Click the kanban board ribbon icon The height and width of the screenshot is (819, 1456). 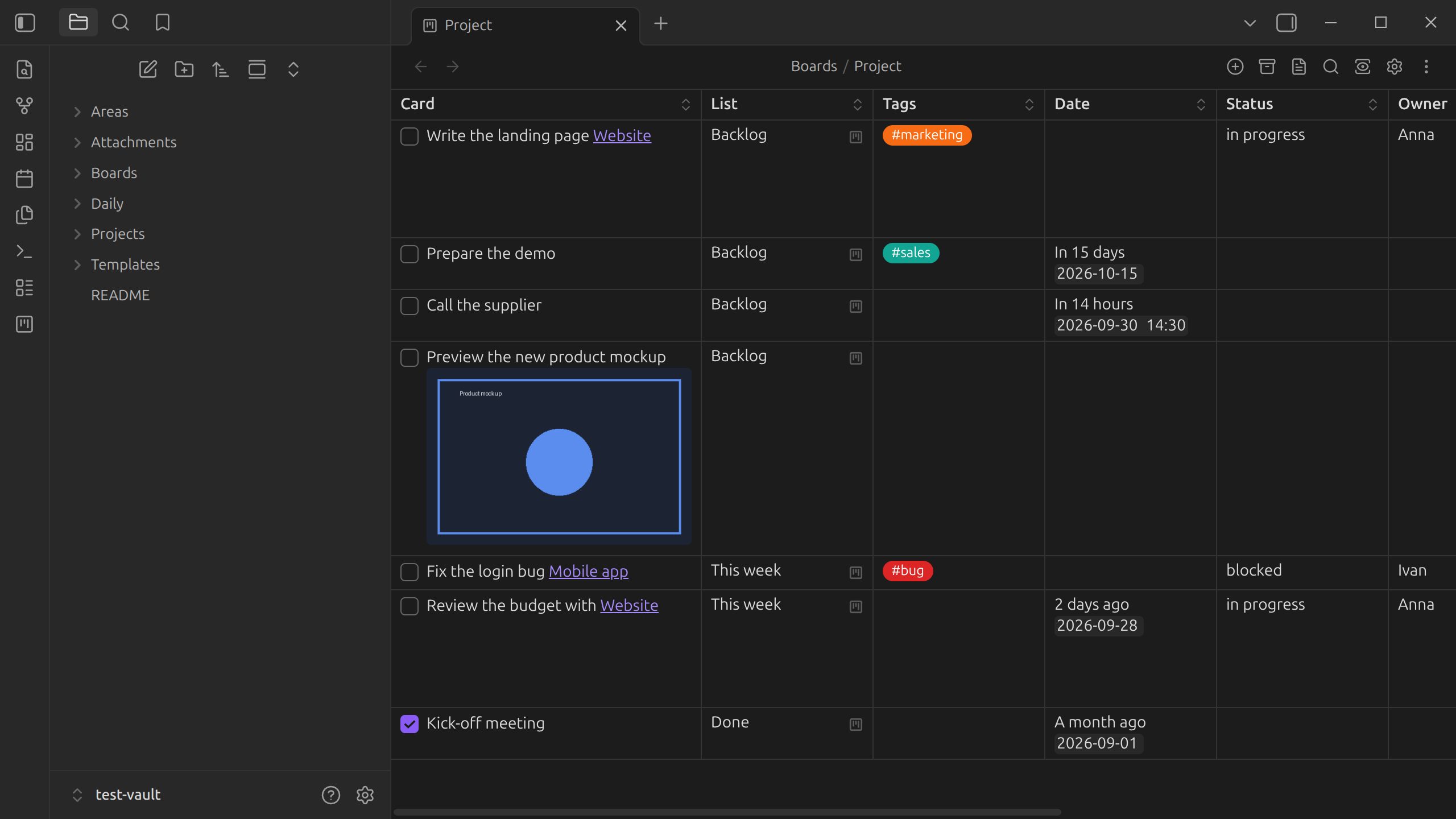pos(24,324)
